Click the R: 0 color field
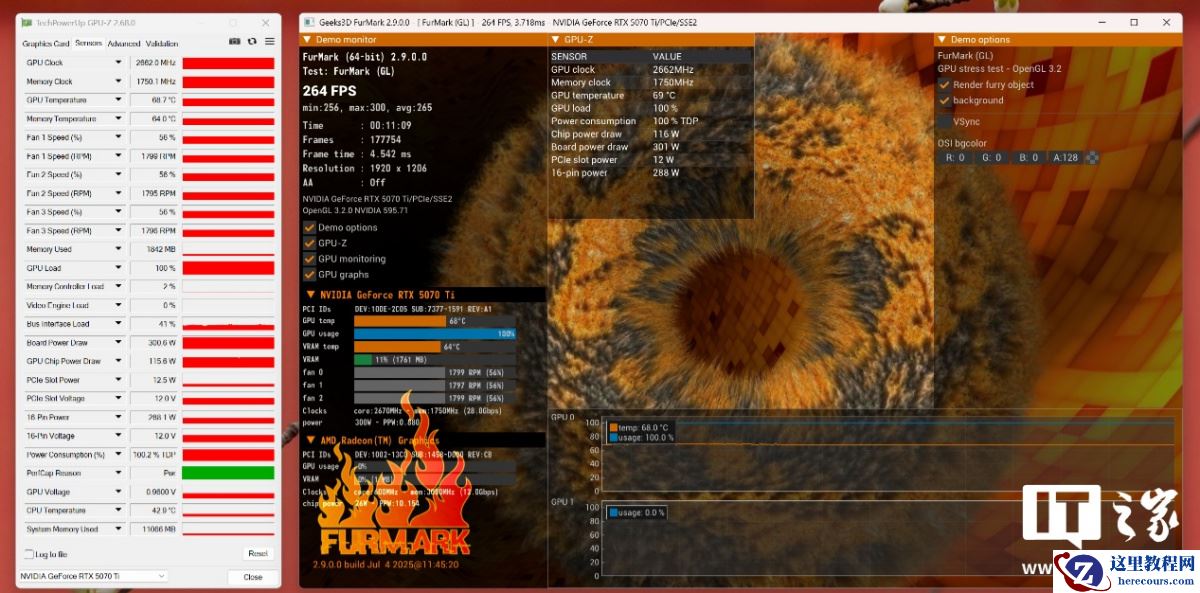 (955, 157)
